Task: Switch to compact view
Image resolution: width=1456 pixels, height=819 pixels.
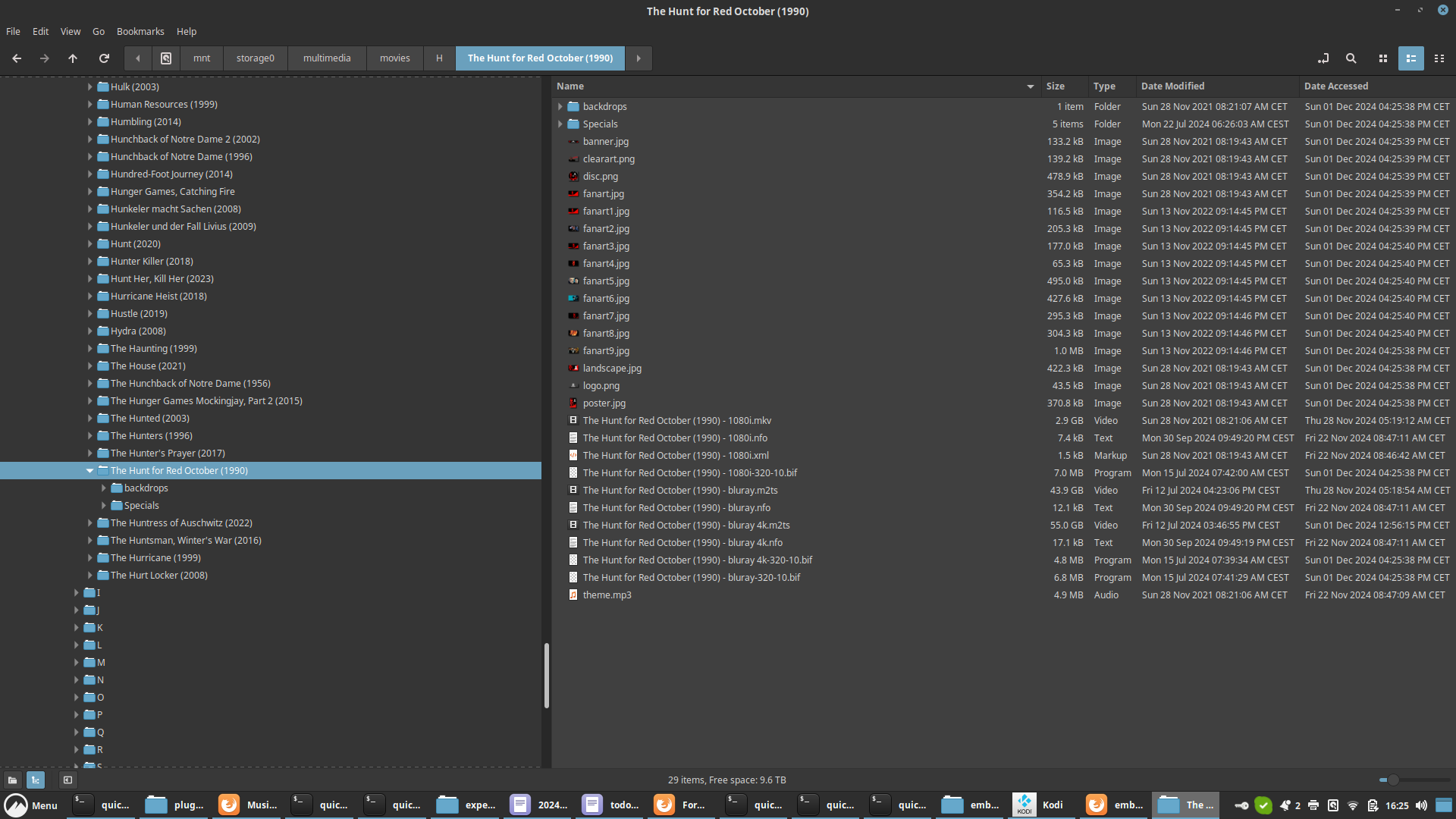Action: [1439, 58]
